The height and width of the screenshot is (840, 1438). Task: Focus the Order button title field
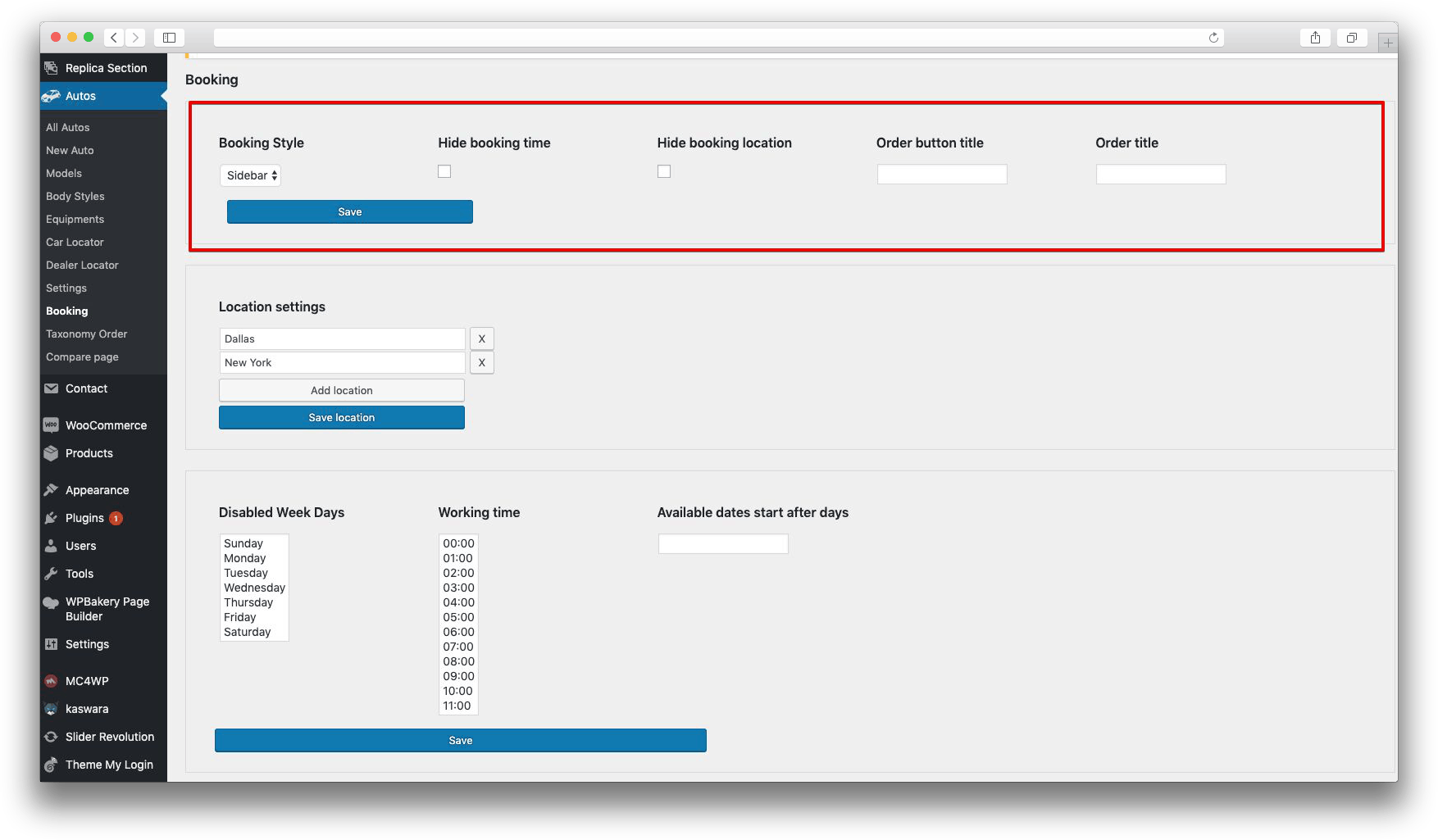(942, 174)
